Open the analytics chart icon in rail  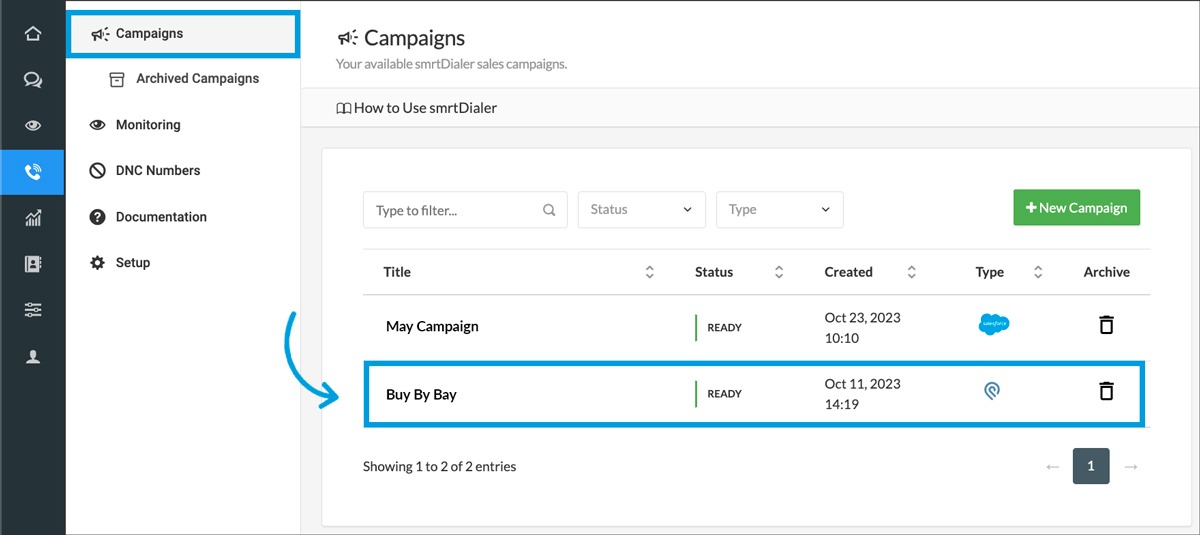(33, 218)
